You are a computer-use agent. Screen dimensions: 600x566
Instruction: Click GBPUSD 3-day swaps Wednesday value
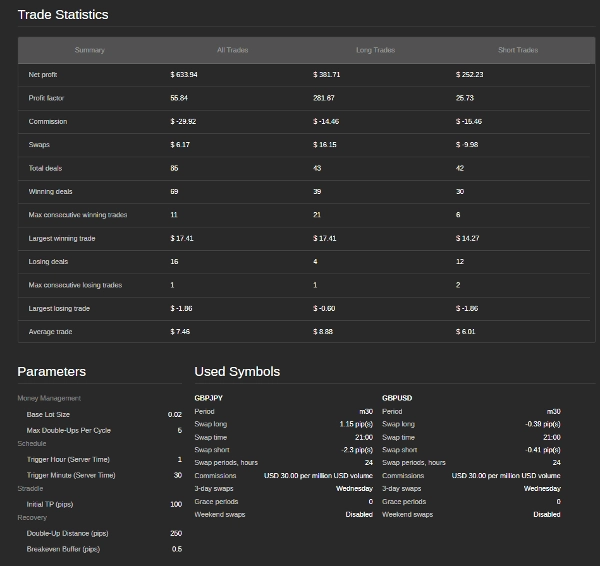point(542,489)
